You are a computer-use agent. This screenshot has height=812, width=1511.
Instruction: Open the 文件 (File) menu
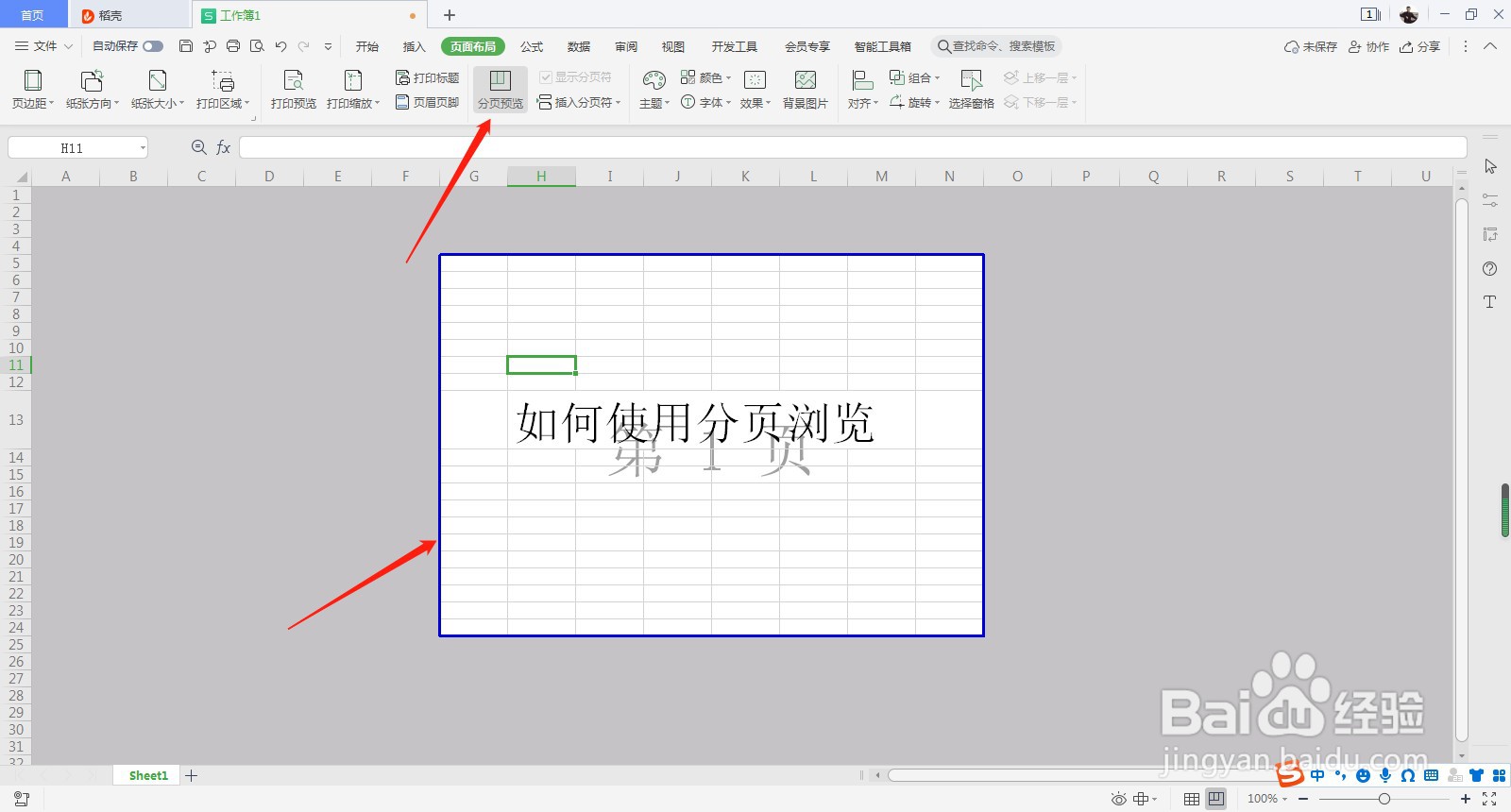click(x=44, y=46)
